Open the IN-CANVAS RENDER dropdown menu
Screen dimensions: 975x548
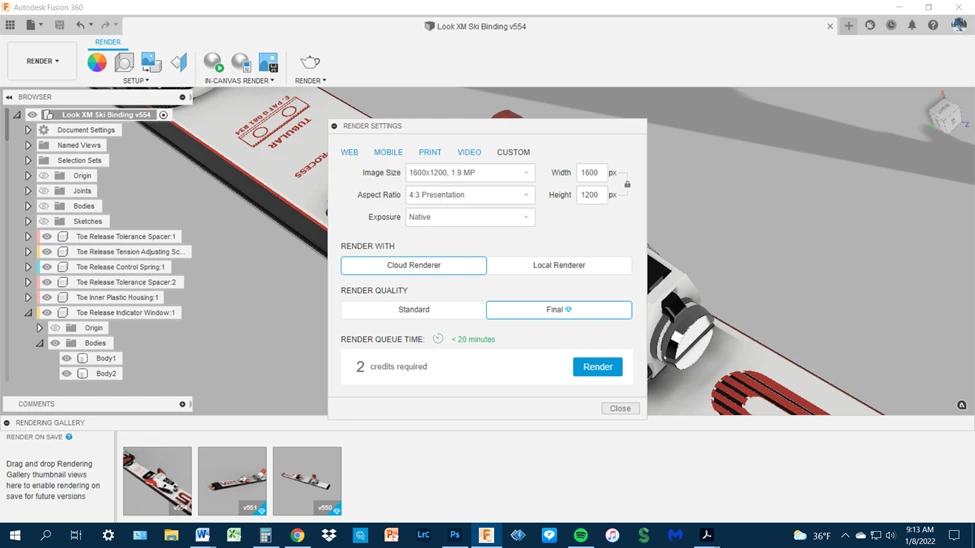tap(239, 81)
